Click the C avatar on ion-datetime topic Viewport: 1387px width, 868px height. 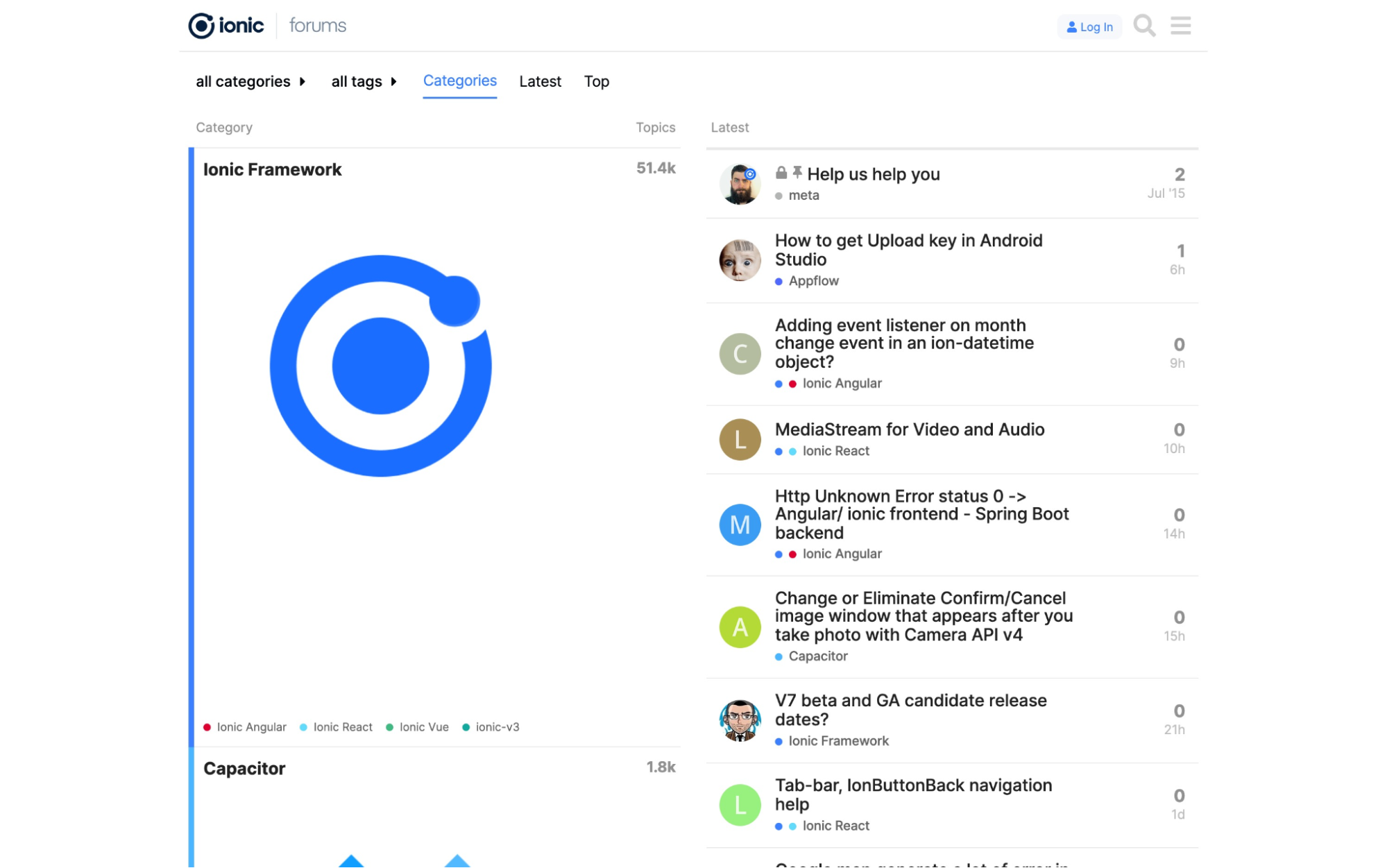click(x=740, y=354)
